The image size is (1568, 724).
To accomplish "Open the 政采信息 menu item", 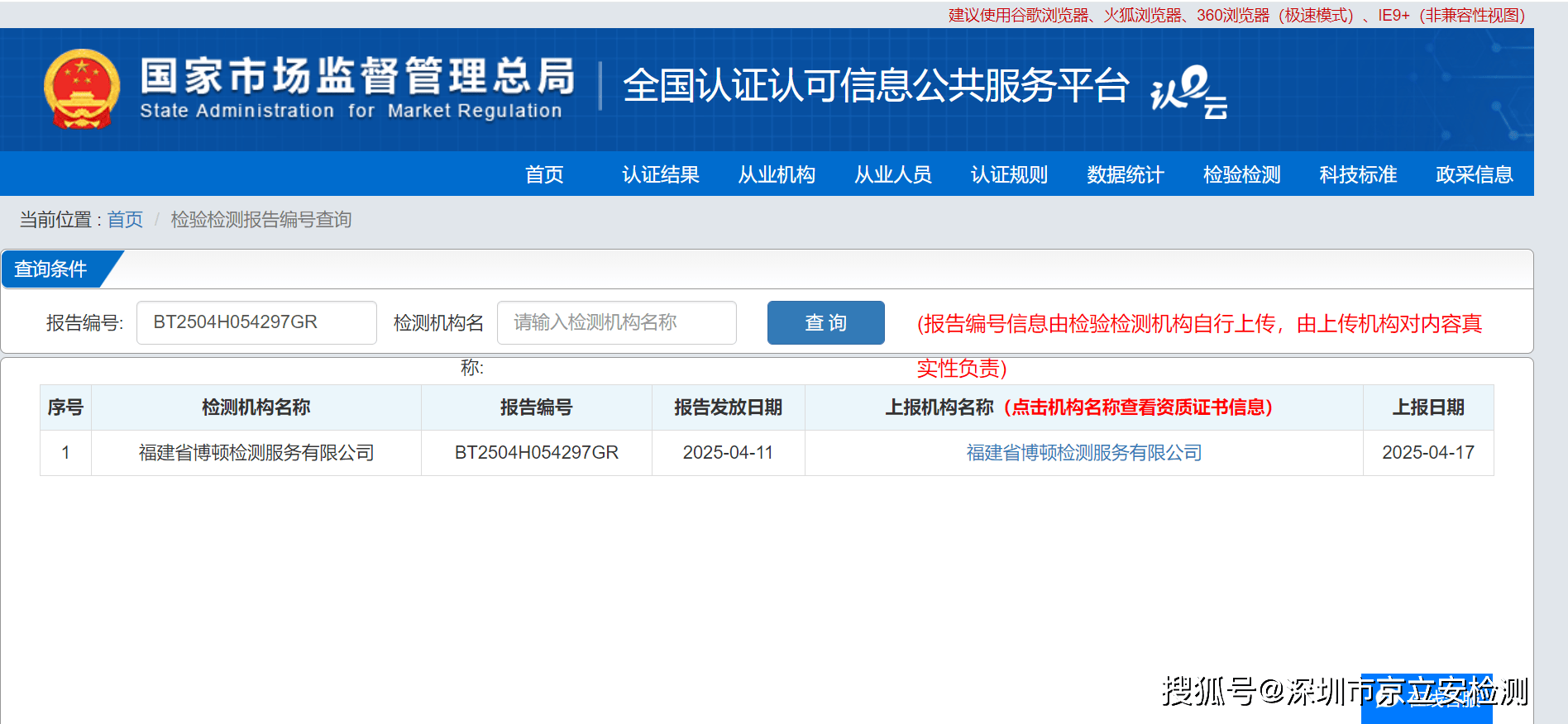I will [1475, 174].
